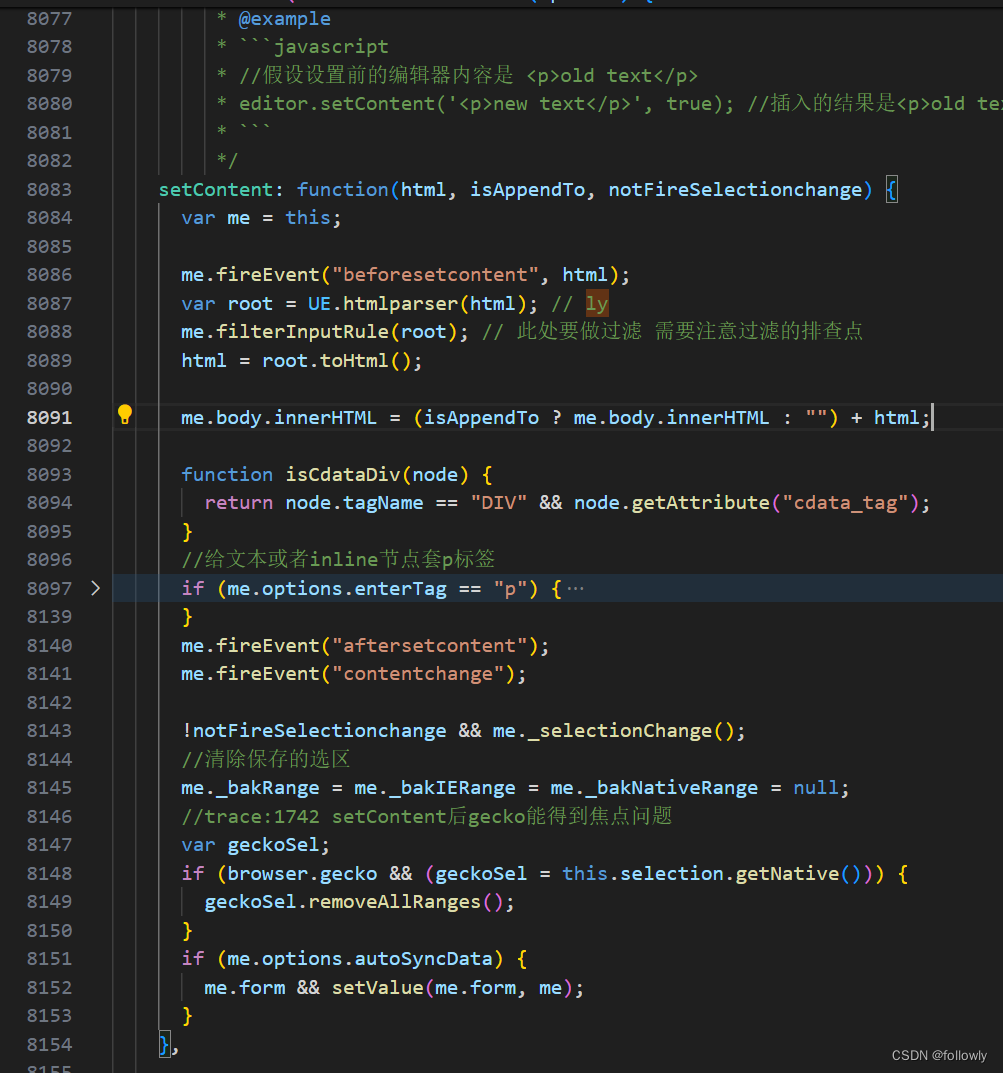Click 'this' keyword on line 8084
This screenshot has height=1073, width=1003.
pyautogui.click(x=308, y=218)
